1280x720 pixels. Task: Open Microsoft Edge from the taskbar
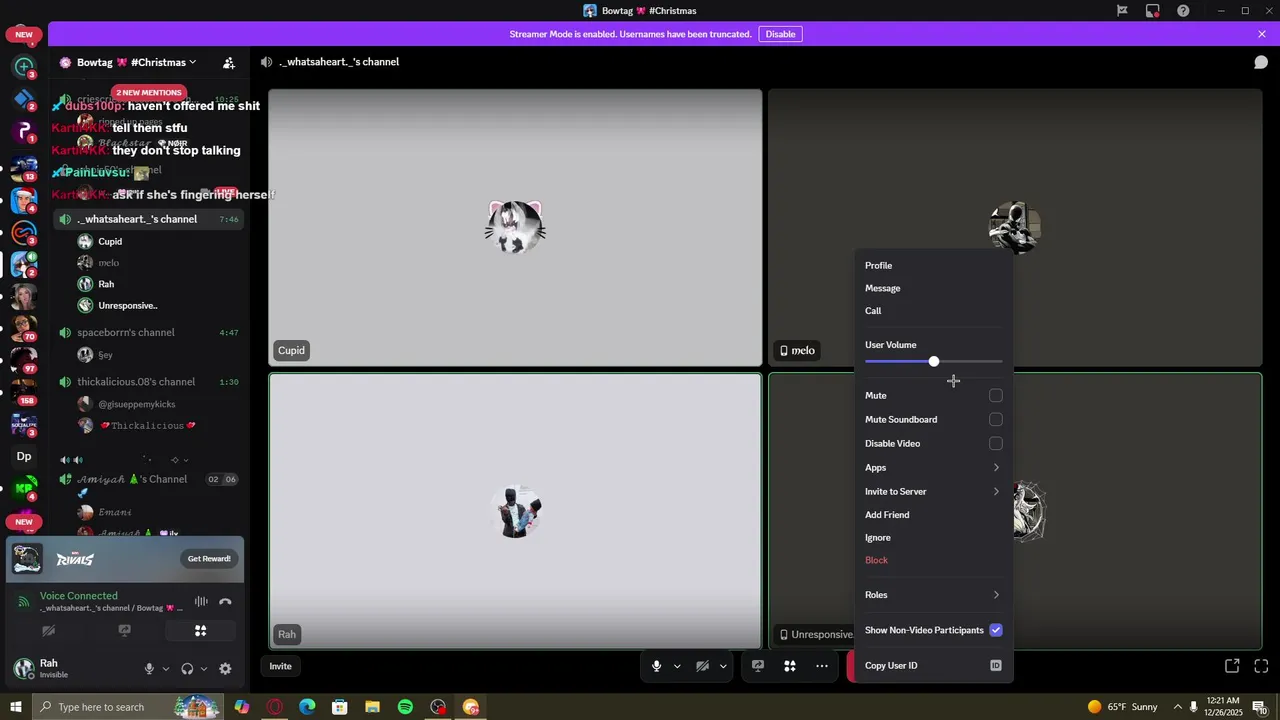tap(307, 707)
